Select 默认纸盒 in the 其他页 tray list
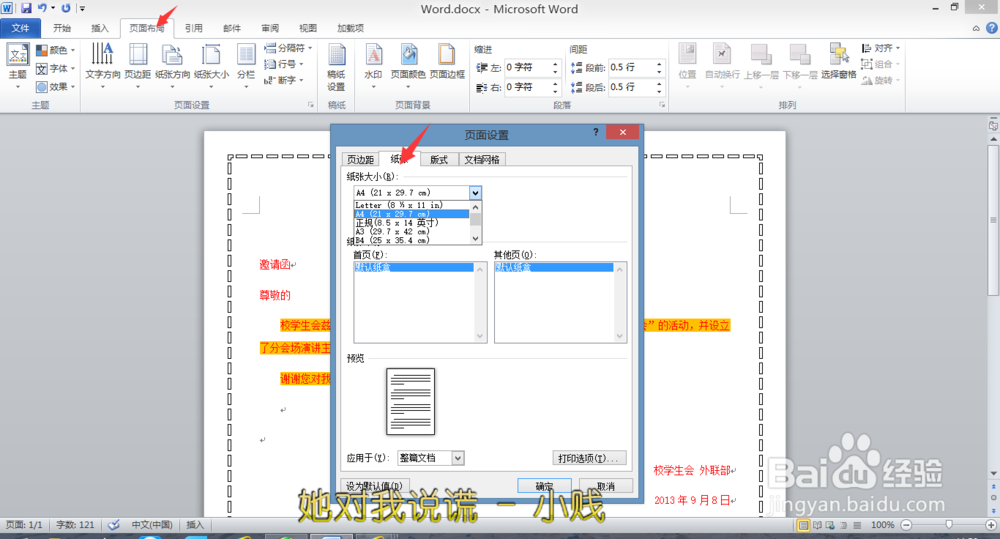 (x=554, y=267)
